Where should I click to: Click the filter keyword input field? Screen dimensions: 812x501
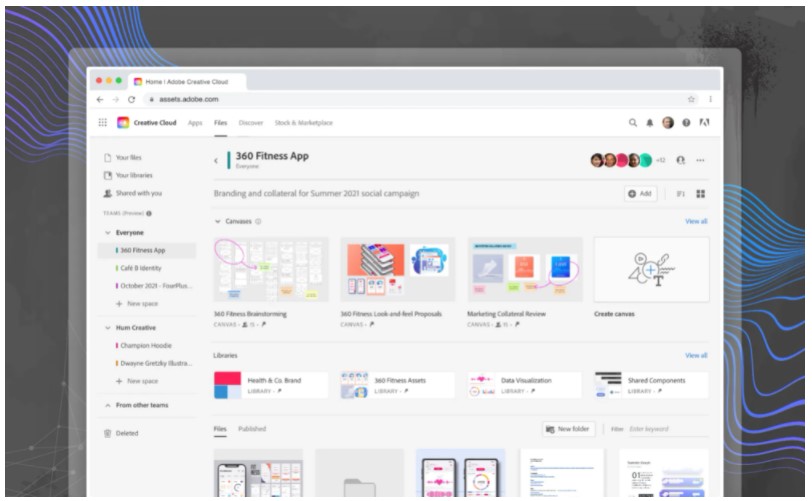click(669, 429)
